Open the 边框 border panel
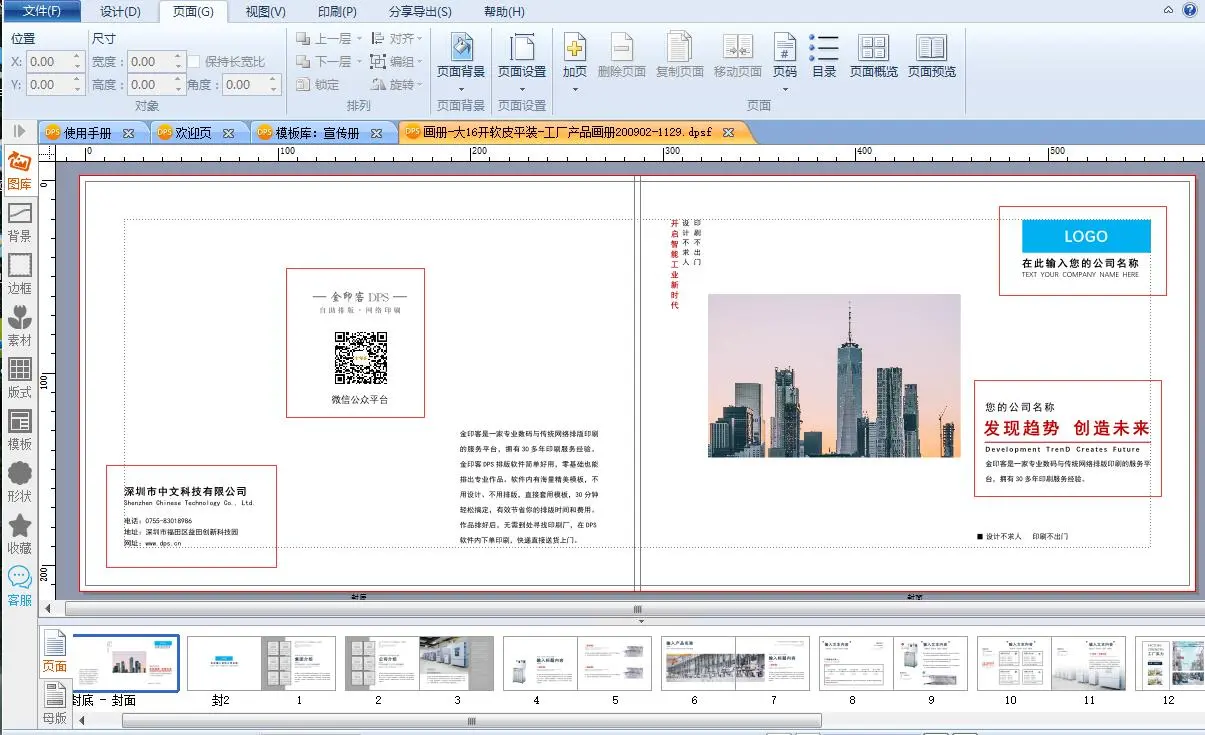 click(19, 274)
